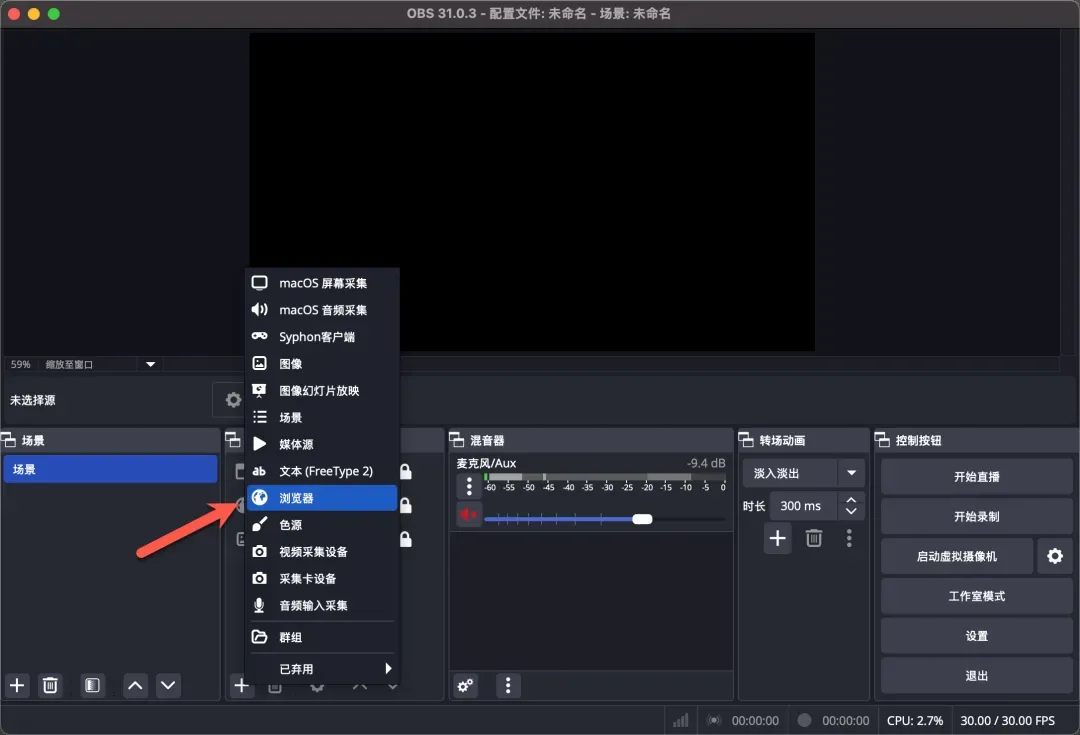Screen dimensions: 1080x735
Task: Add 媒体源 media source
Action: coord(322,444)
